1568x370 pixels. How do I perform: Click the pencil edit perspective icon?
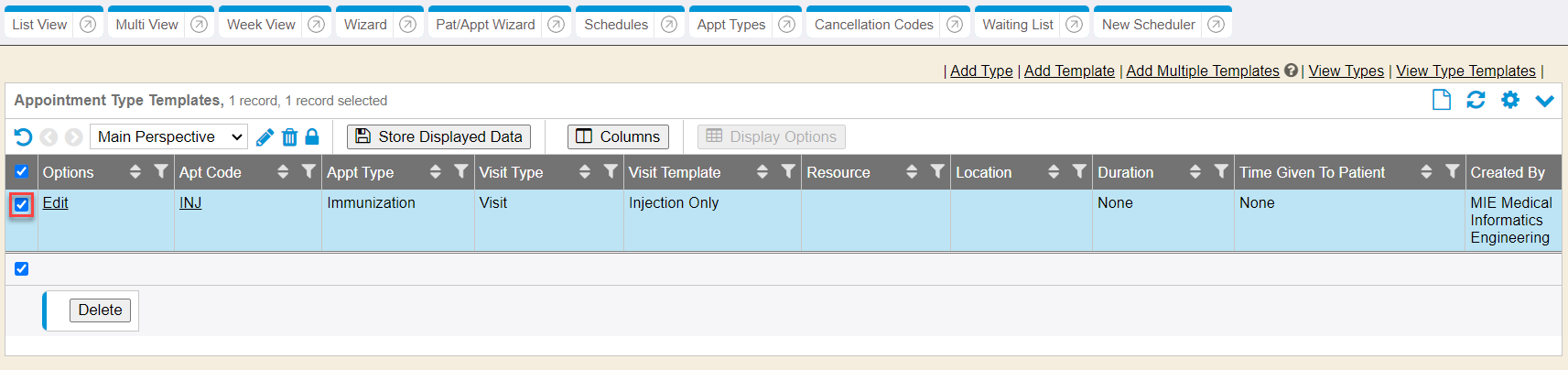tap(265, 137)
